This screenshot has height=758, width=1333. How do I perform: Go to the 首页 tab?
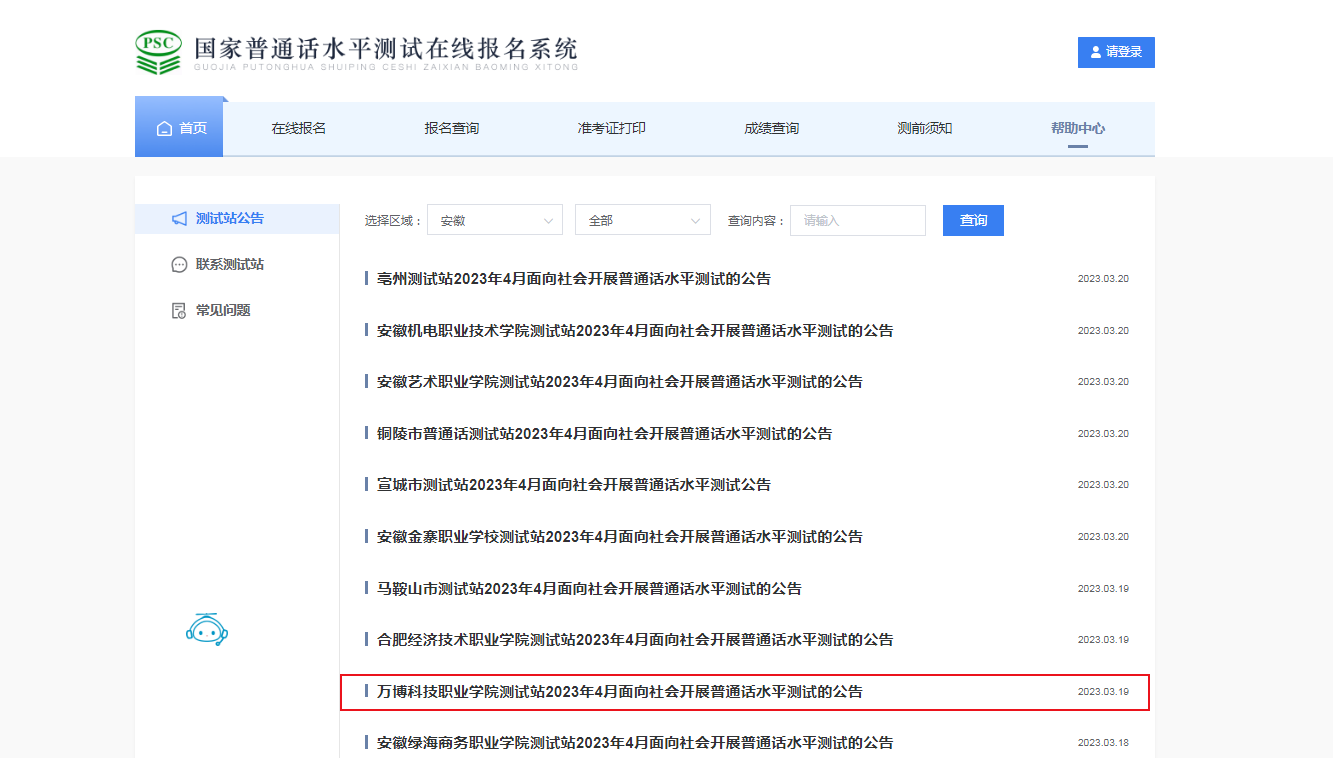click(179, 128)
